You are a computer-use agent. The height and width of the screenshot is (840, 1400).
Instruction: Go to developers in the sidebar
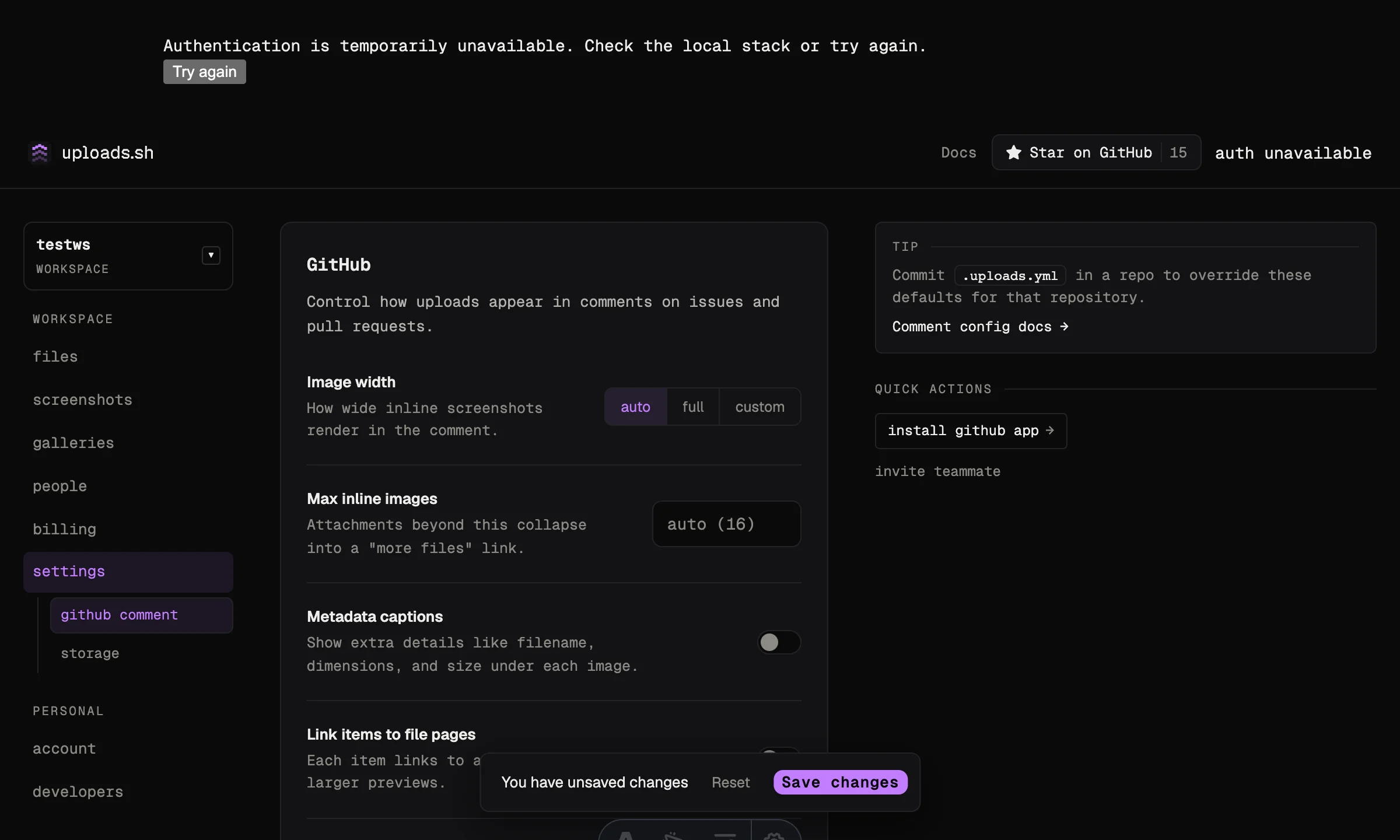[x=78, y=792]
